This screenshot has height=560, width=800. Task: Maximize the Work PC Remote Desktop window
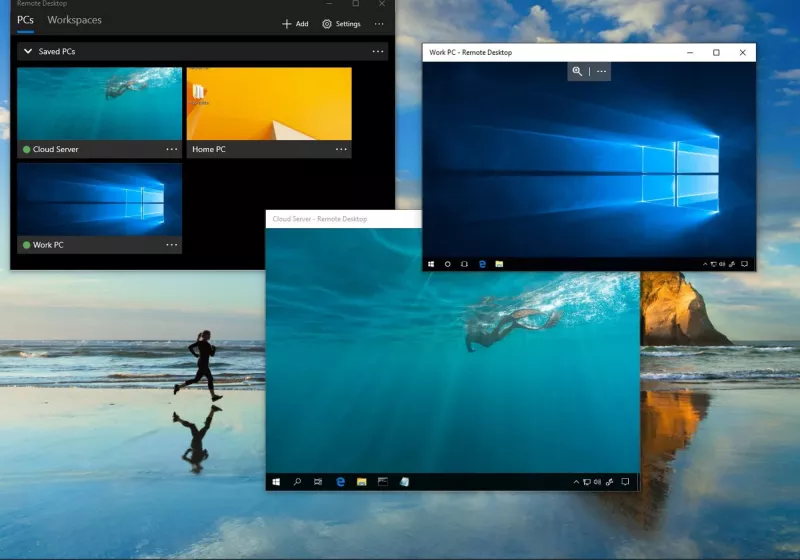pos(716,53)
